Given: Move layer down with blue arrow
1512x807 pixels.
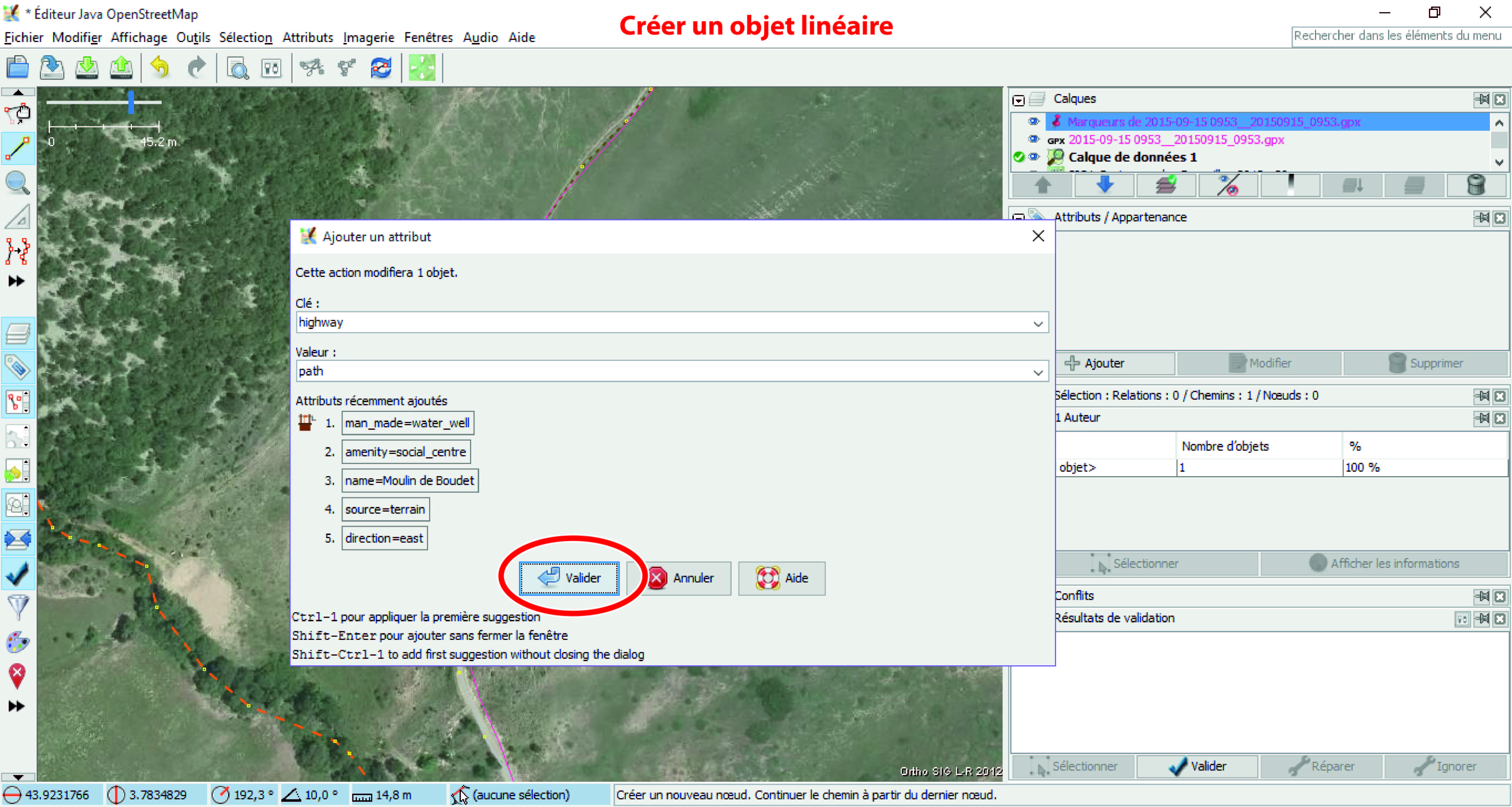Looking at the screenshot, I should click(x=1104, y=185).
